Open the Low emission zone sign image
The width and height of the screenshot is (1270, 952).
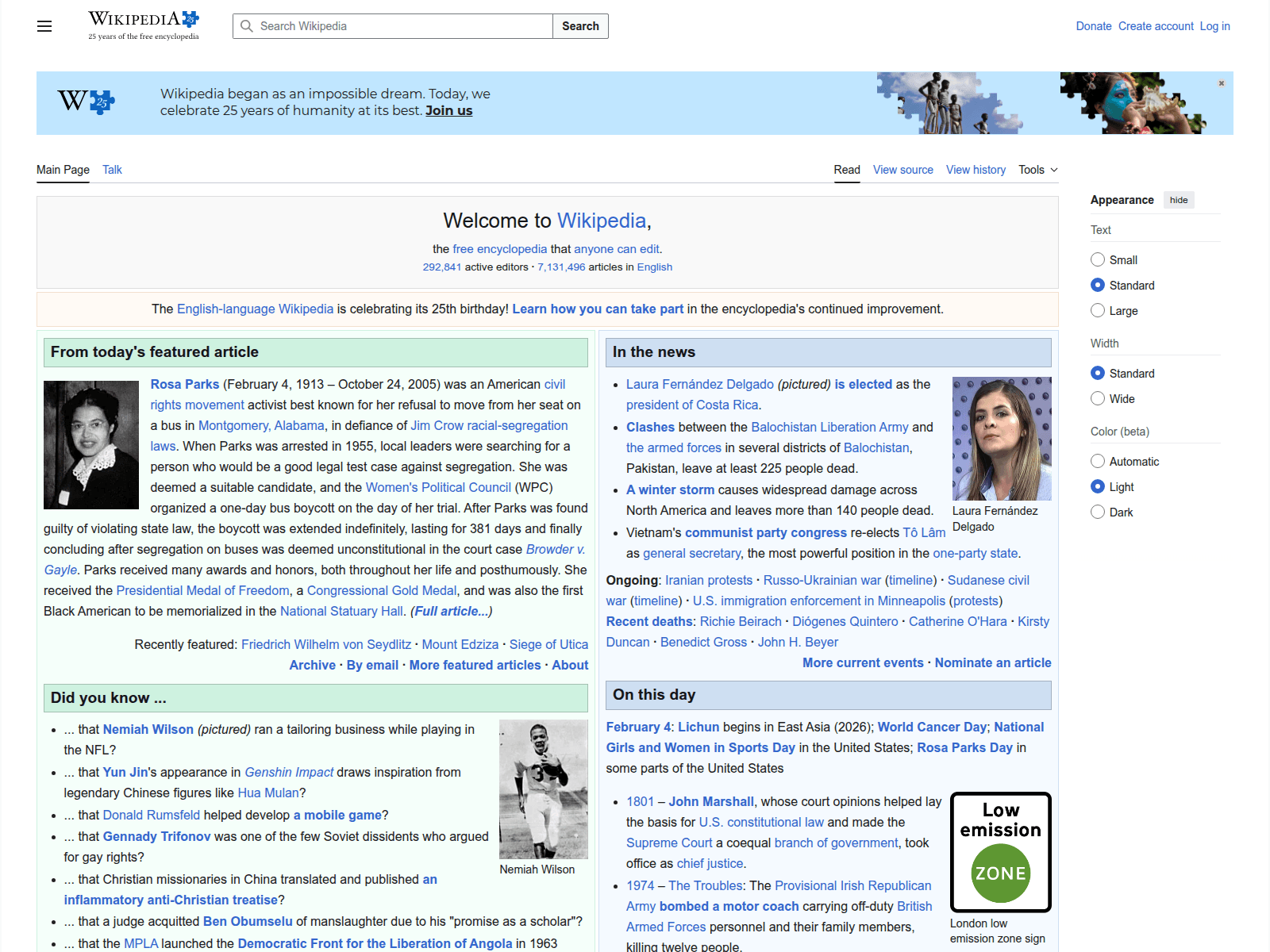(x=1001, y=852)
